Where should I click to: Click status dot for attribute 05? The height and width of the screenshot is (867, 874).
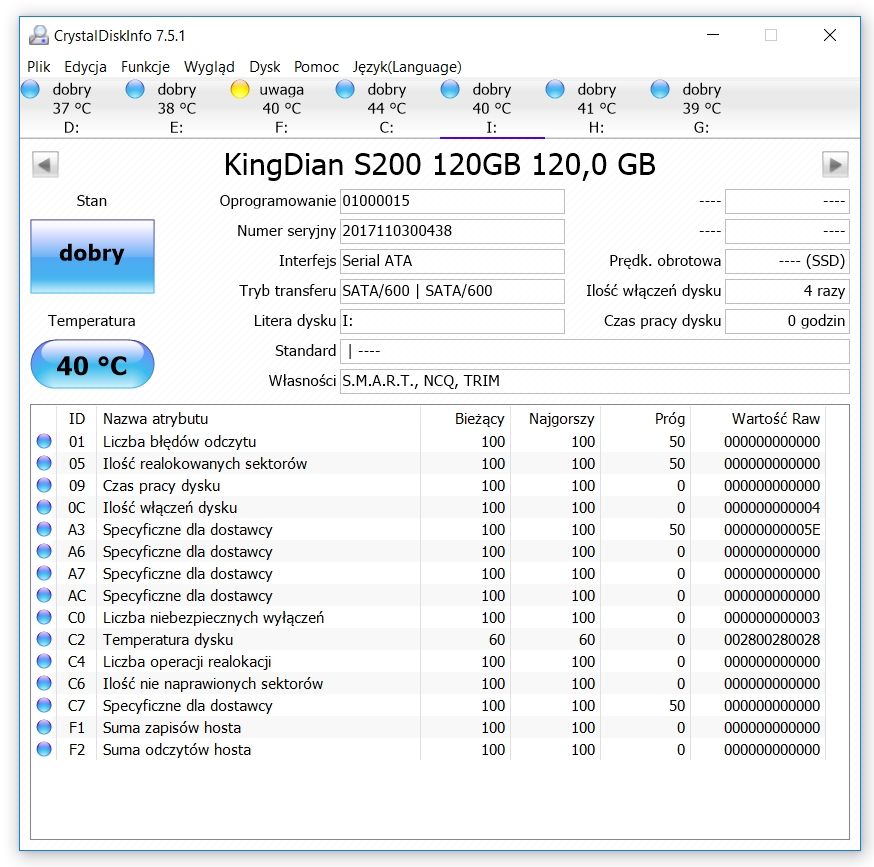44,463
